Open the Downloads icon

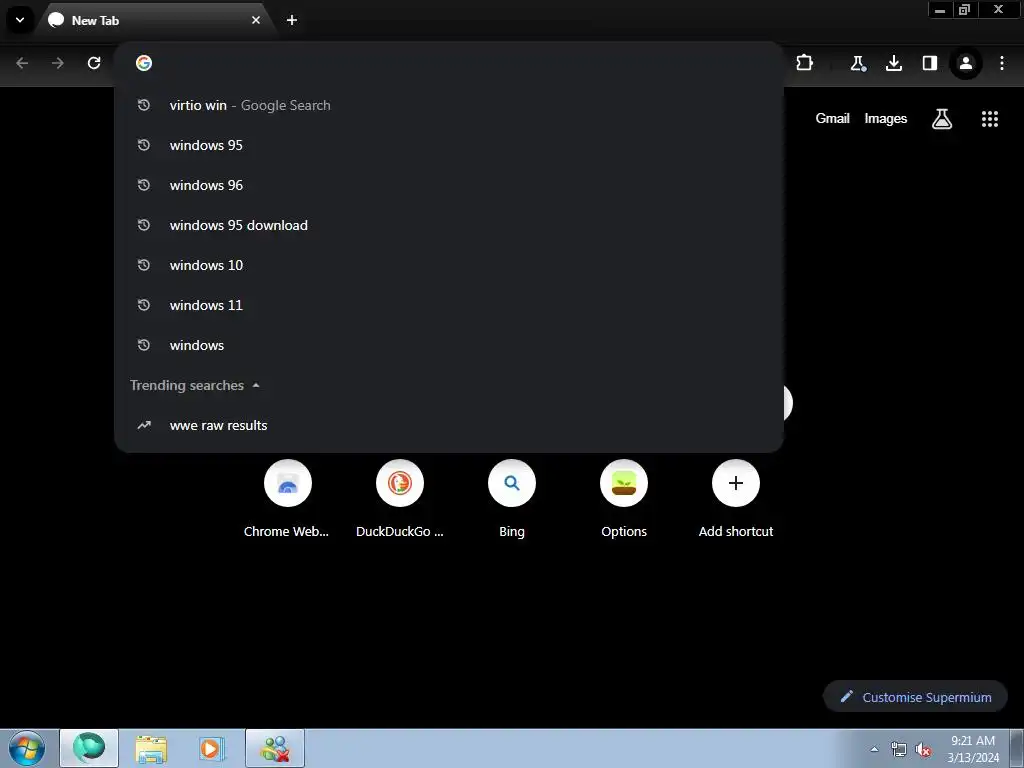click(893, 63)
